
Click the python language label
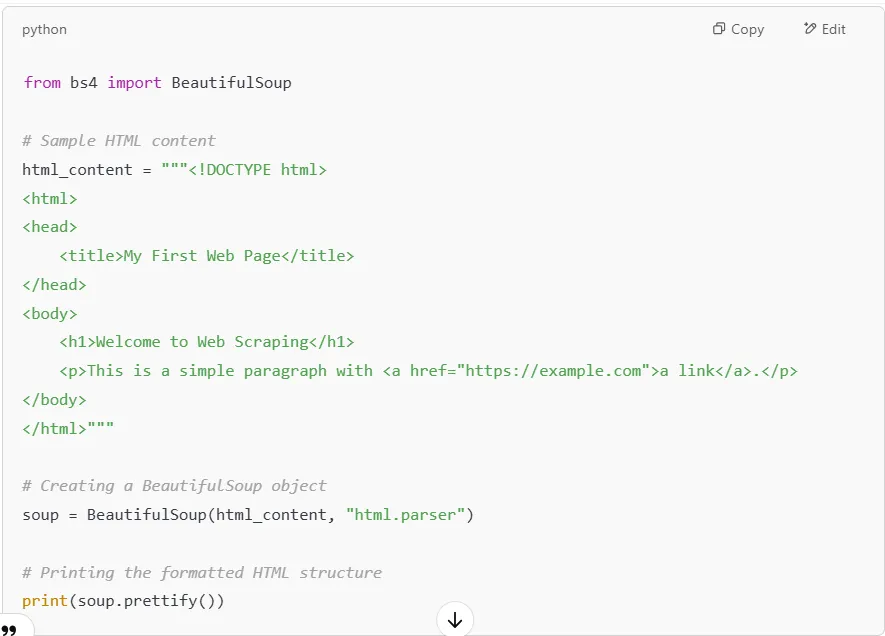44,30
